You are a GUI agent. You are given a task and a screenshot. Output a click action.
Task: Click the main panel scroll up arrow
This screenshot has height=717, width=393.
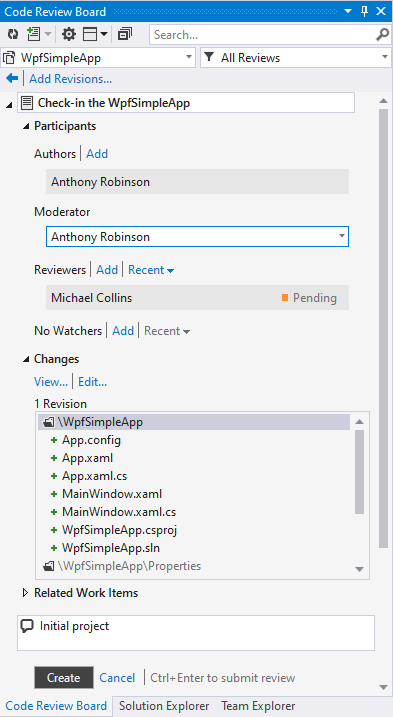click(384, 101)
